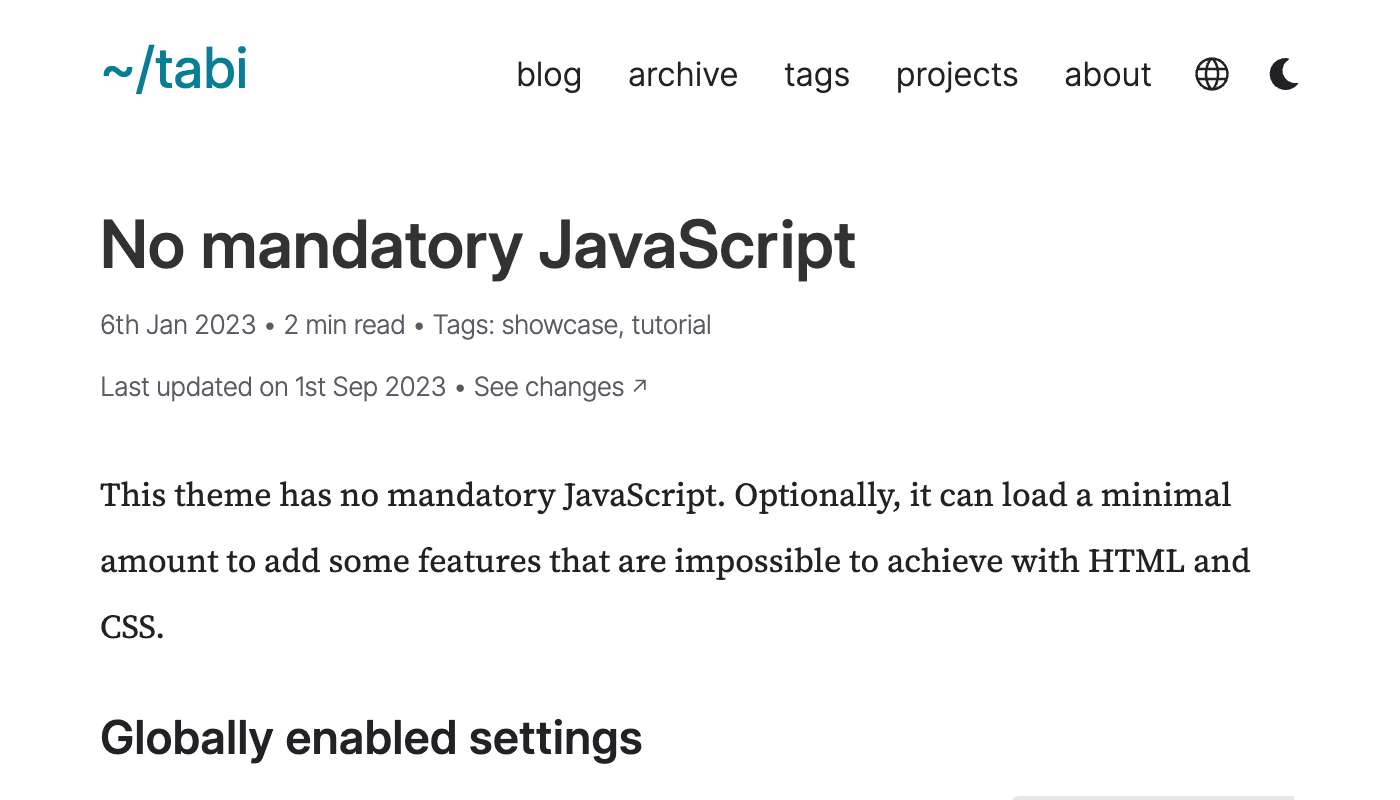This screenshot has height=800, width=1400.
Task: Click the No mandatory JavaScript heading
Action: (x=477, y=245)
